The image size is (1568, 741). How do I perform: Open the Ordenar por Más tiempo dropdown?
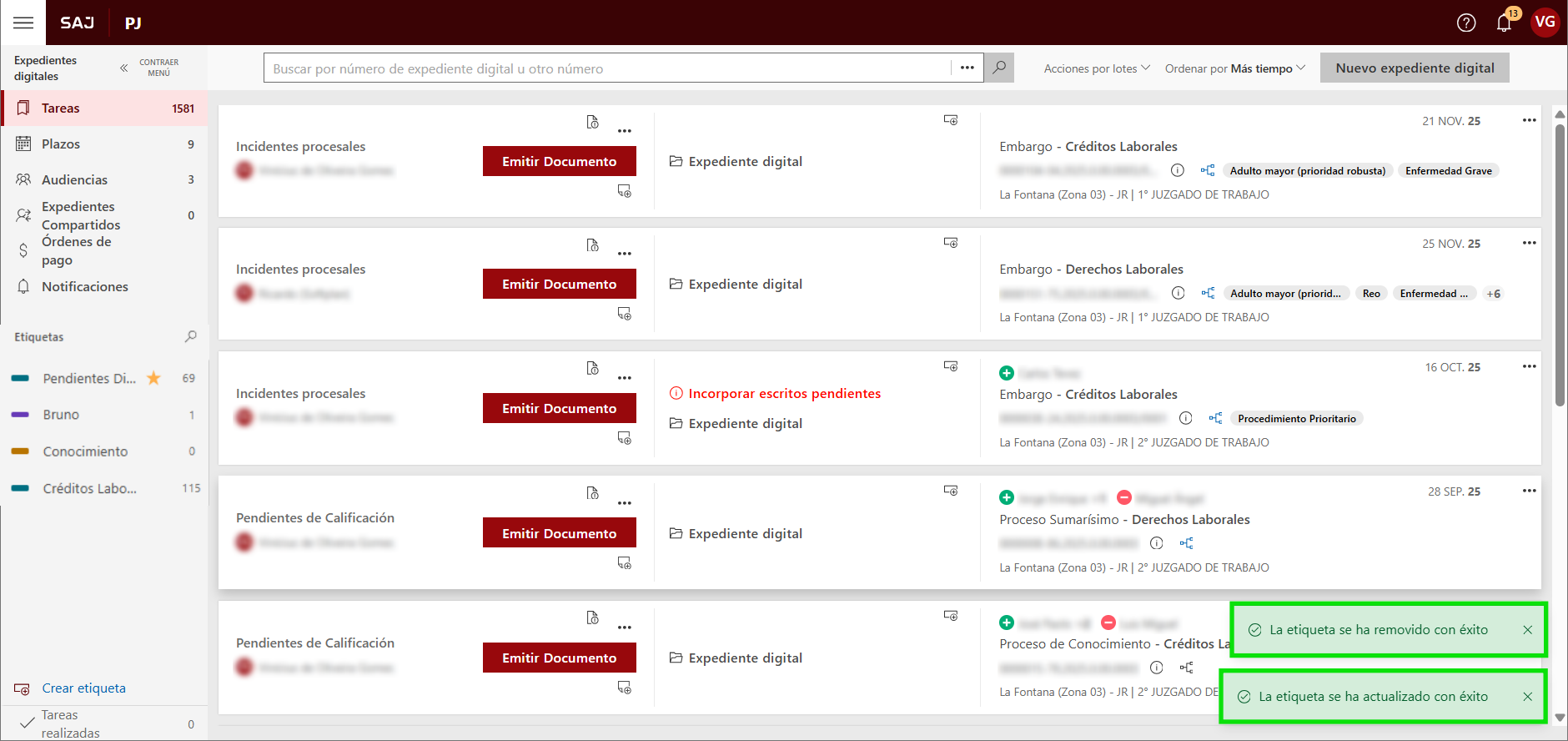(x=1234, y=68)
